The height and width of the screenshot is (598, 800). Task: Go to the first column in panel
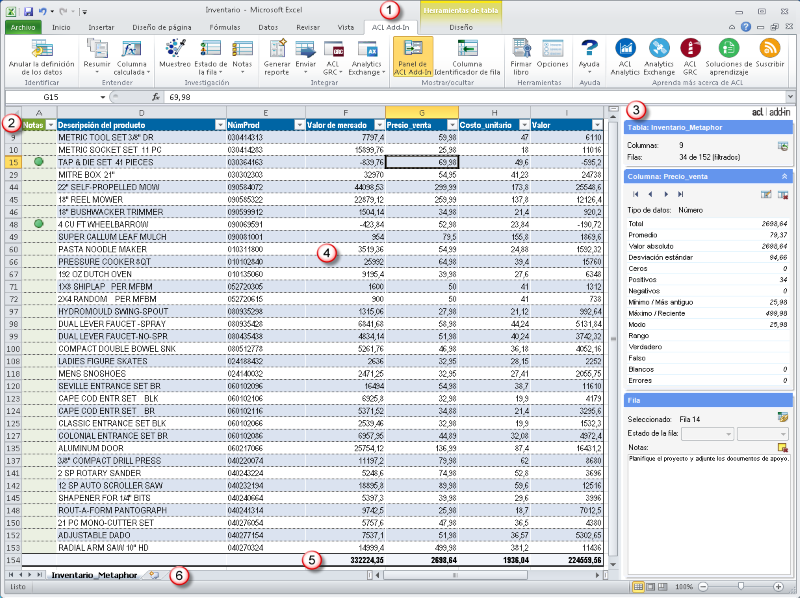pyautogui.click(x=638, y=193)
